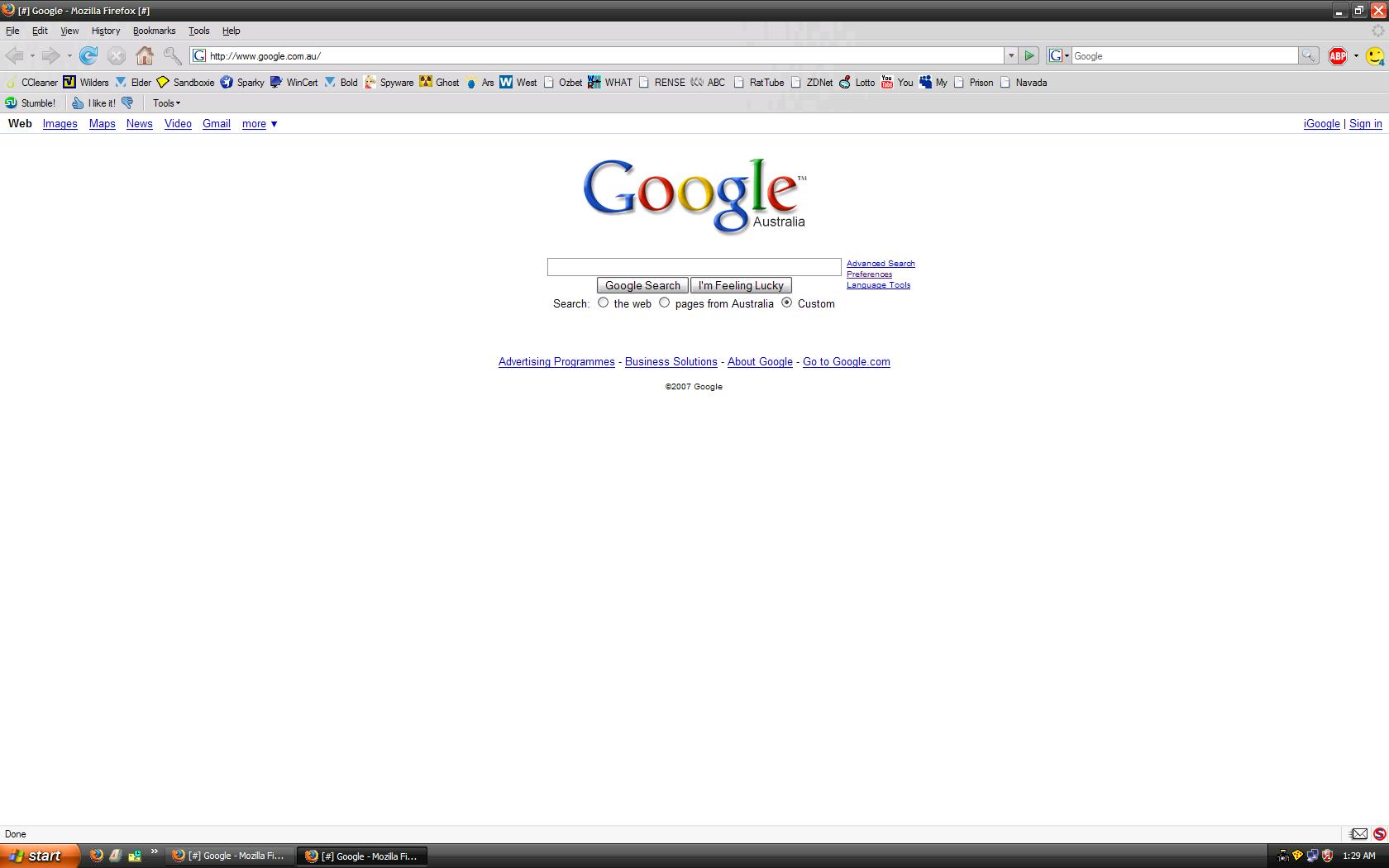This screenshot has width=1389, height=868.
Task: Open the Adblock Plus dropdown arrow
Action: click(1356, 56)
